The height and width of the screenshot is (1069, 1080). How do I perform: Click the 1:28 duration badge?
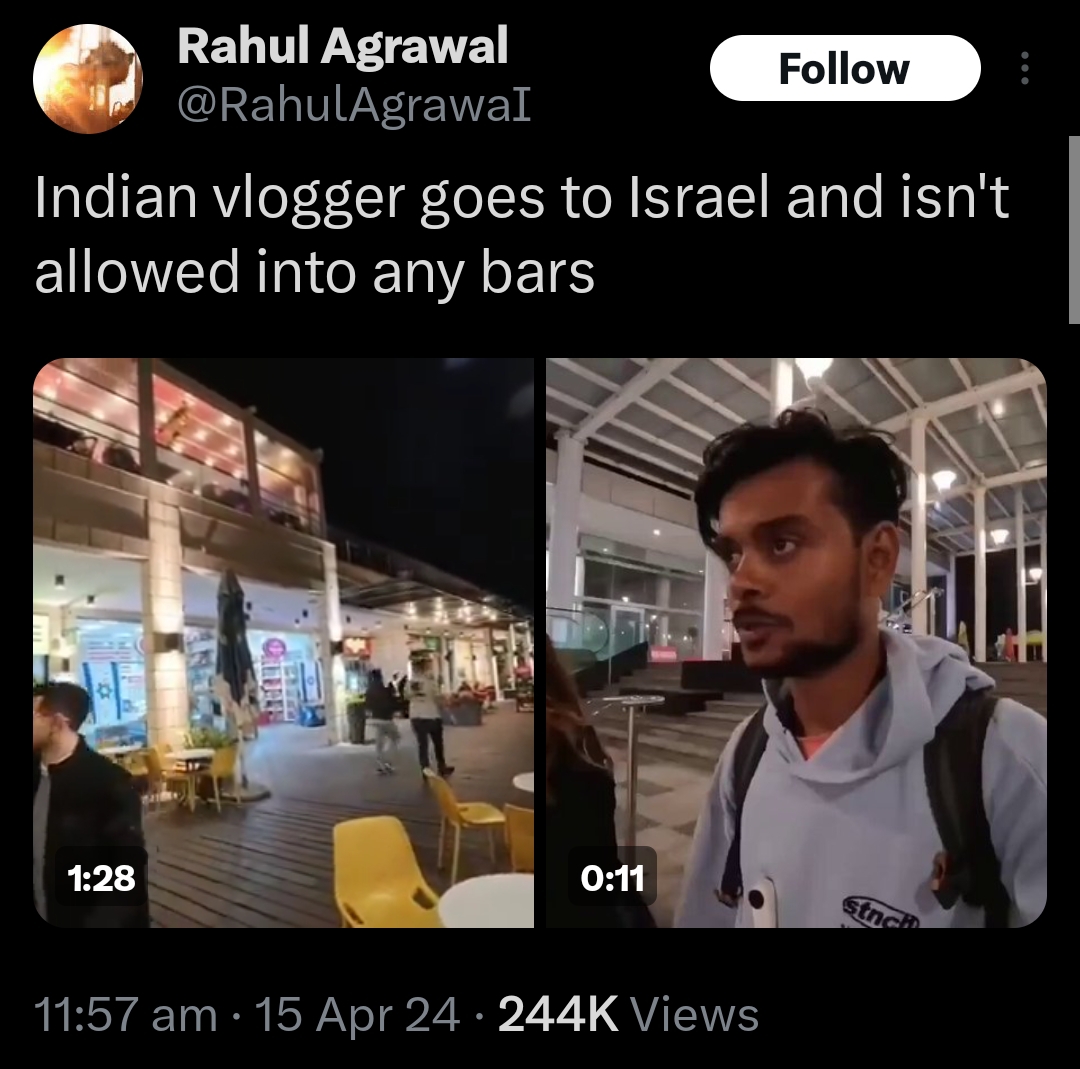(x=102, y=878)
